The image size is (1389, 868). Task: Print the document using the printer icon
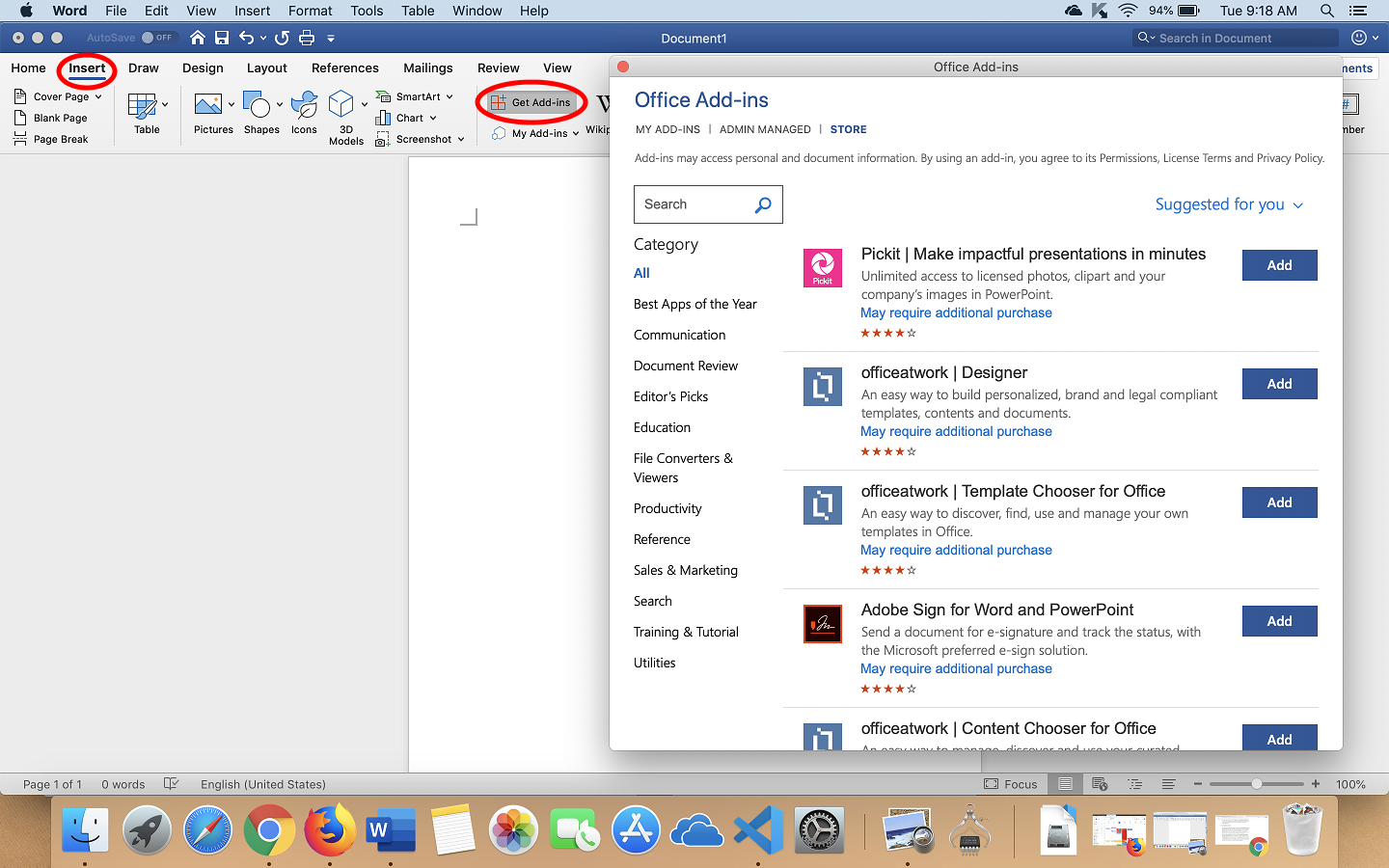click(x=307, y=38)
